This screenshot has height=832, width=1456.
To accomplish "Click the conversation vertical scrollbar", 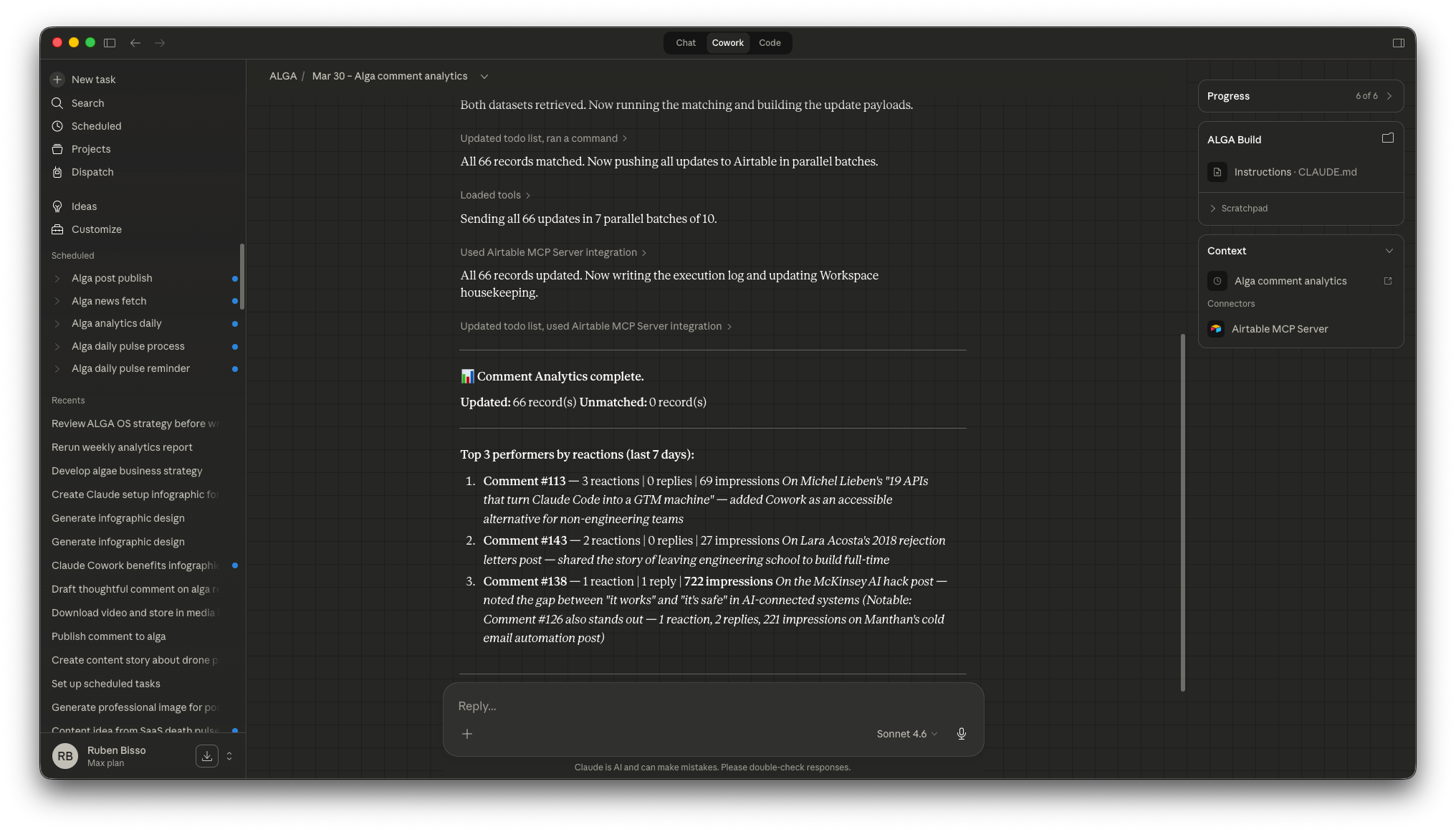I will 1182,512.
